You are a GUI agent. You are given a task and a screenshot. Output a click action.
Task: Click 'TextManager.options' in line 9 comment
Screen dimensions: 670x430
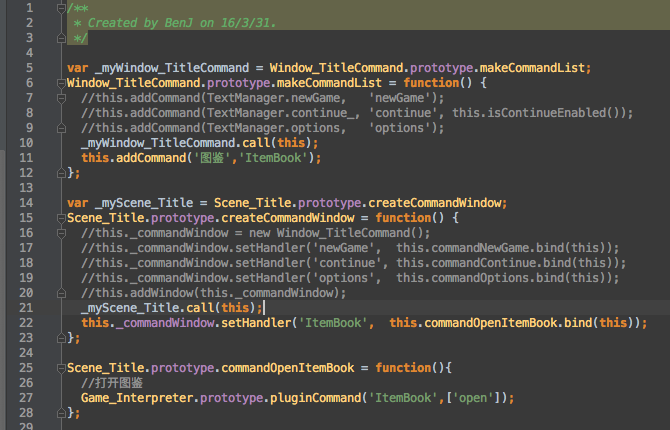click(274, 128)
